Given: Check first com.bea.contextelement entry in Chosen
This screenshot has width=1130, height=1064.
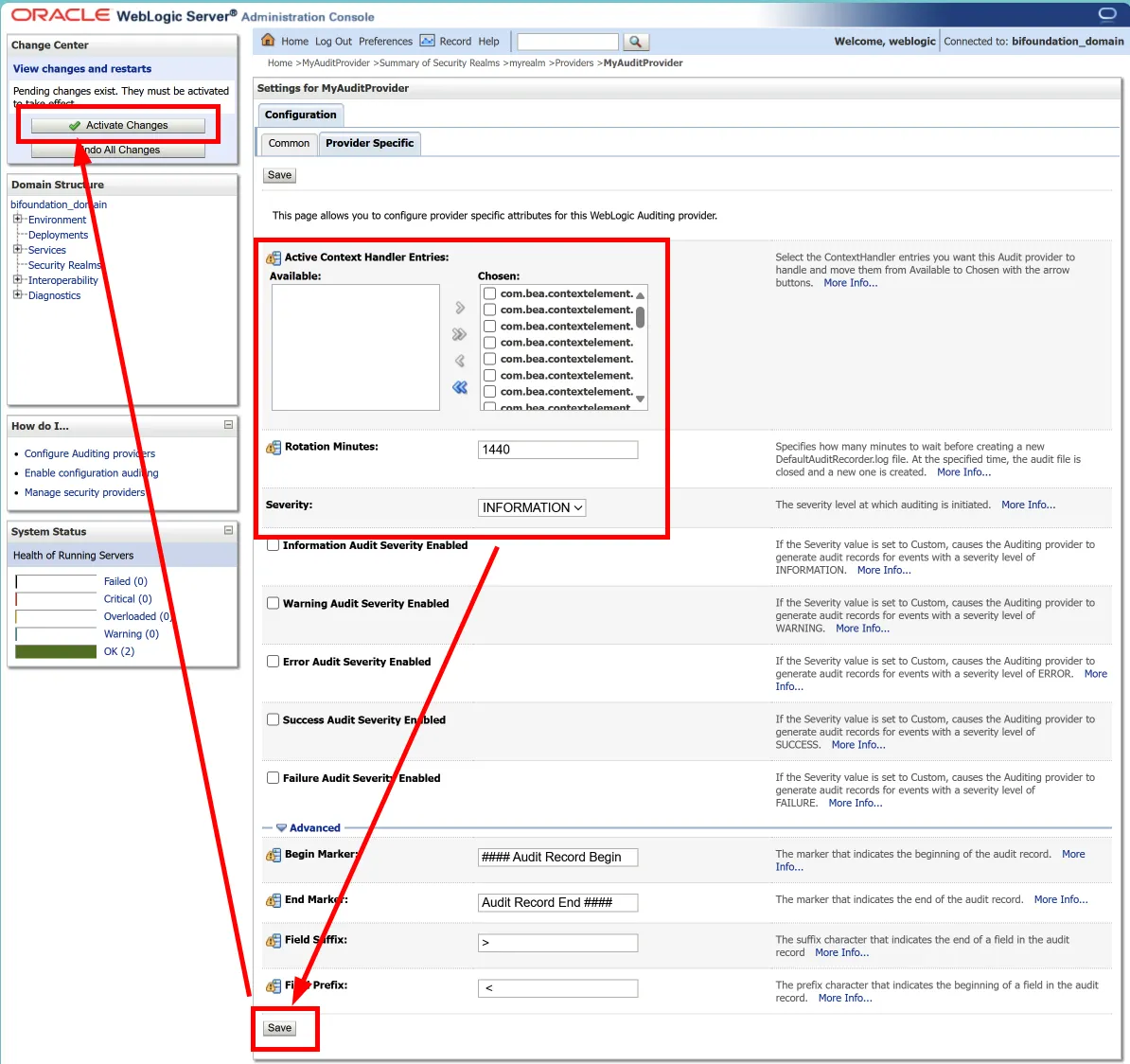Looking at the screenshot, I should (x=489, y=293).
